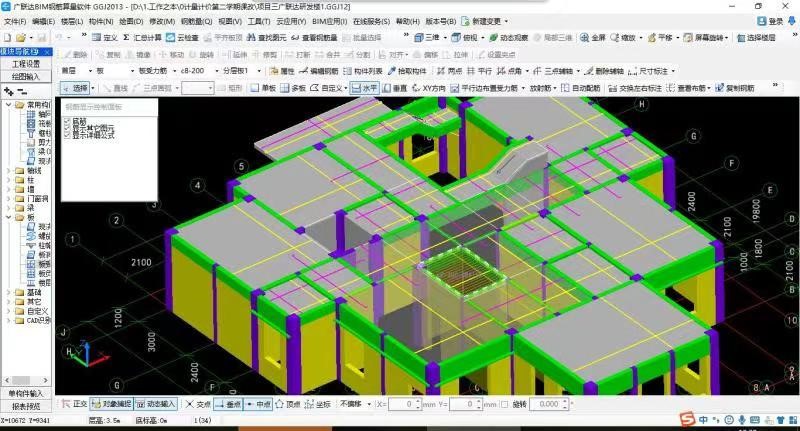The image size is (800, 431).
Task: Click the X coordinate input field
Action: tap(404, 404)
